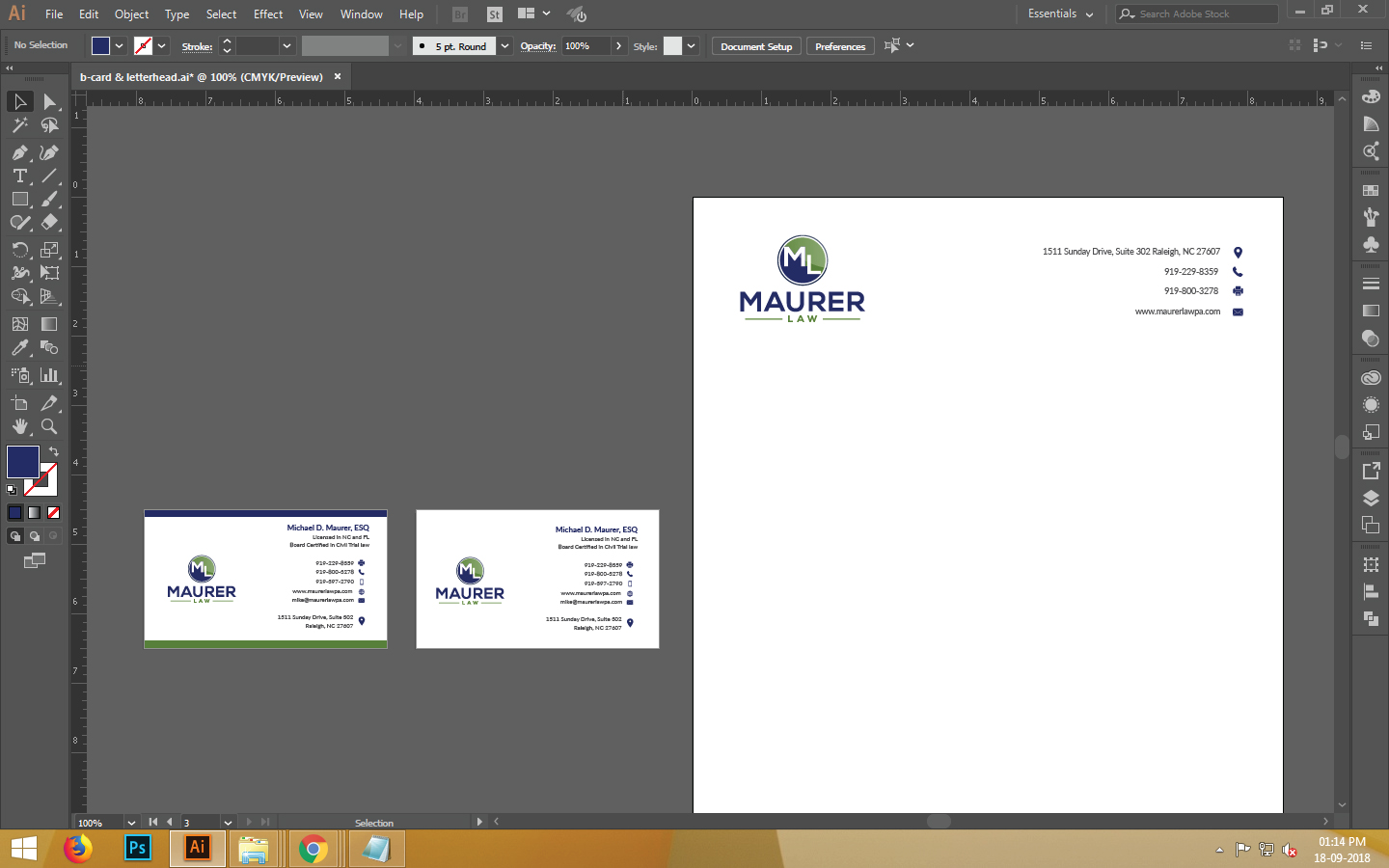Screen dimensions: 1389x868
Task: Swap fill and stroke colors
Action: [x=54, y=451]
